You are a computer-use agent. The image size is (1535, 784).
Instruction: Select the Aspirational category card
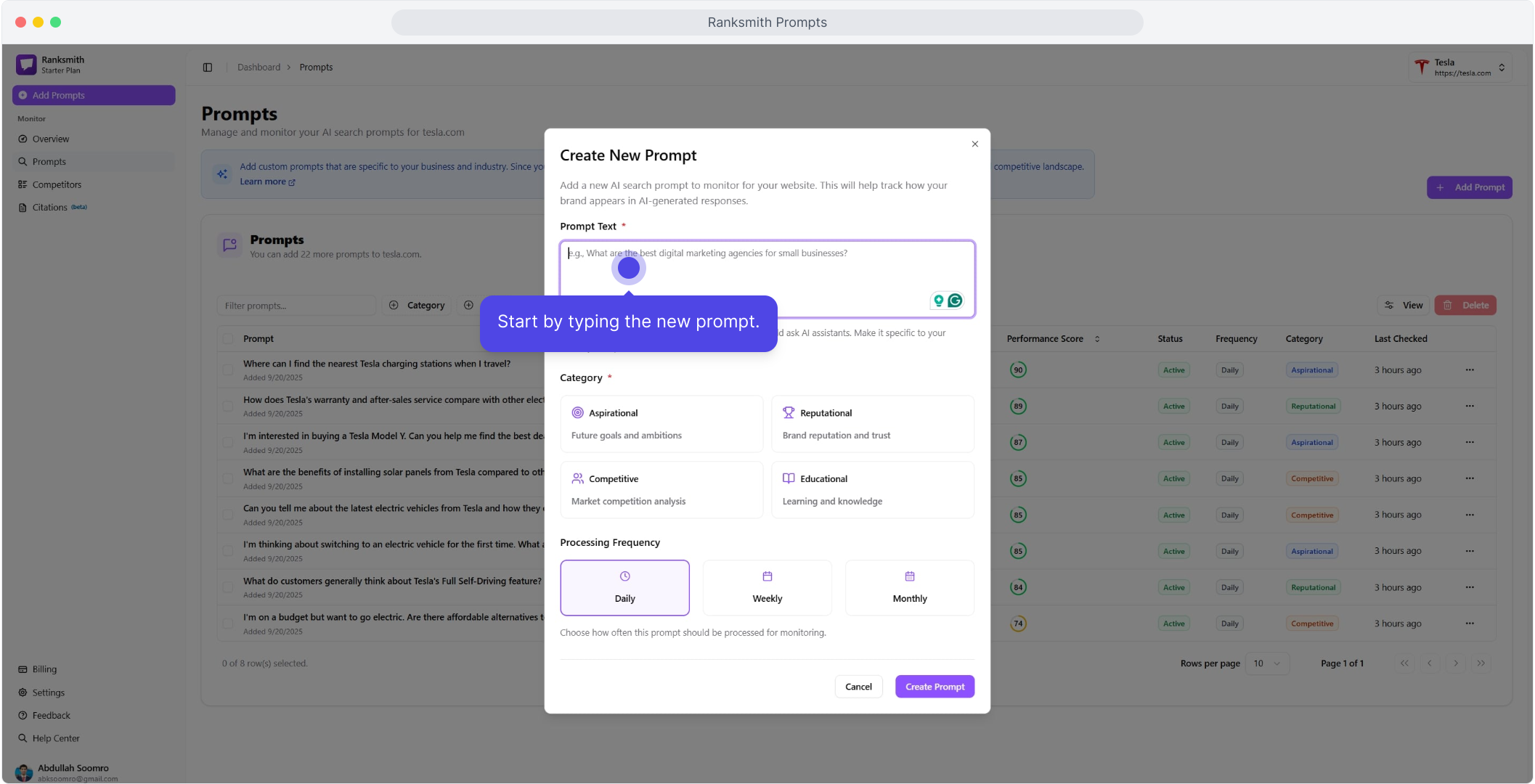(661, 424)
